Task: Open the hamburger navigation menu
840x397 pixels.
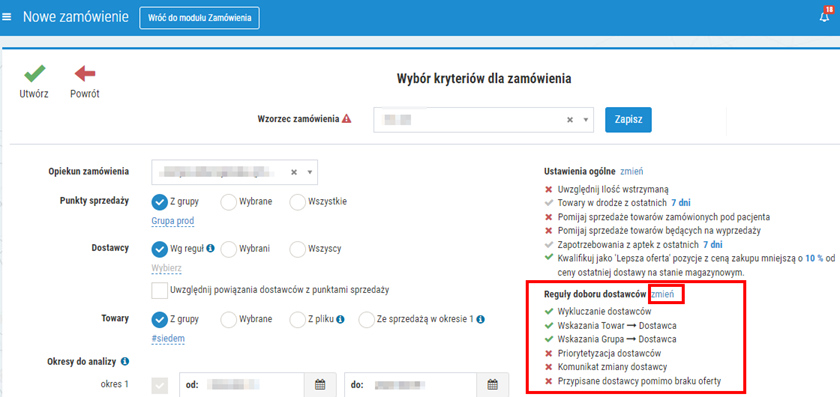Action: pos(6,17)
